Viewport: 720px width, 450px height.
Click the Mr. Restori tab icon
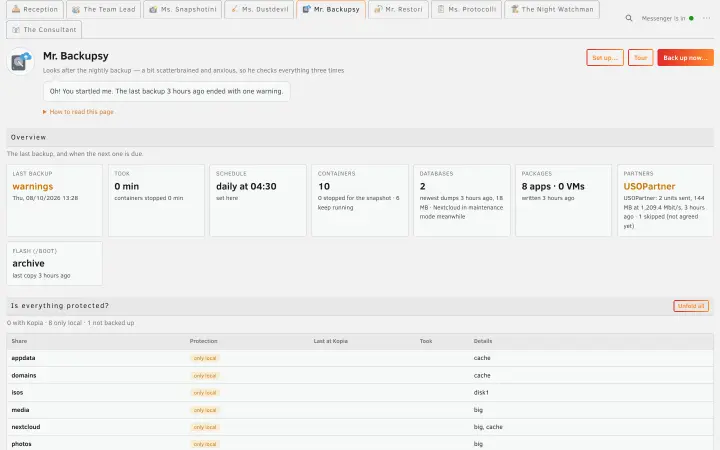(x=378, y=9)
